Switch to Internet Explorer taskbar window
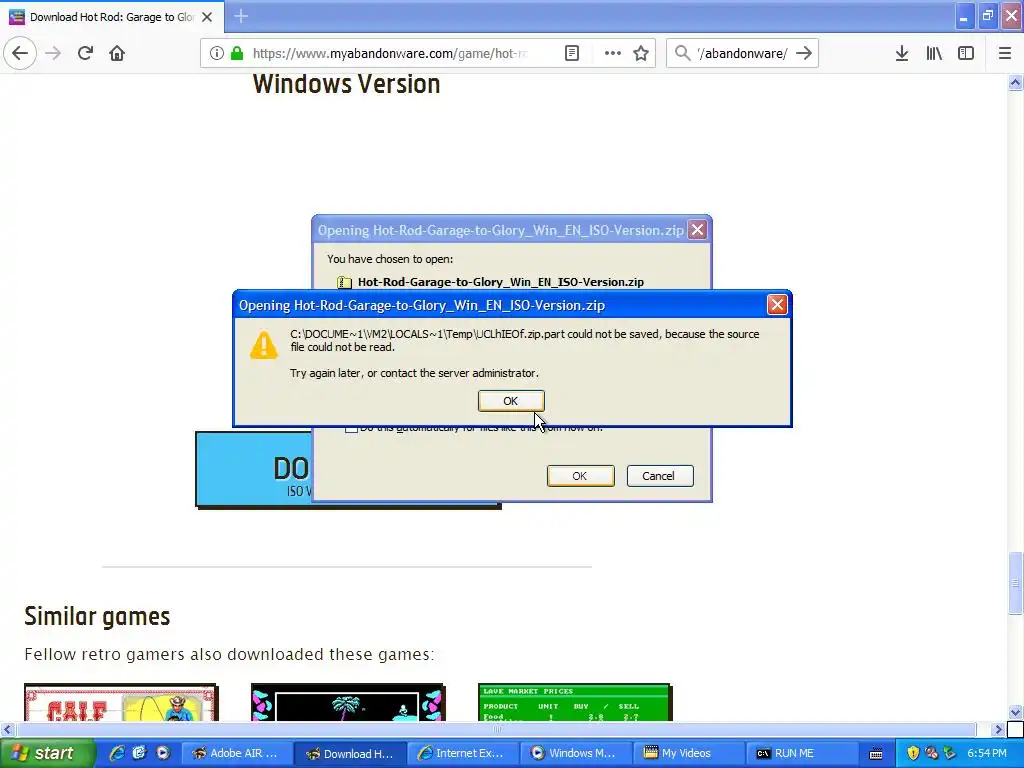The image size is (1024, 768). pos(463,754)
